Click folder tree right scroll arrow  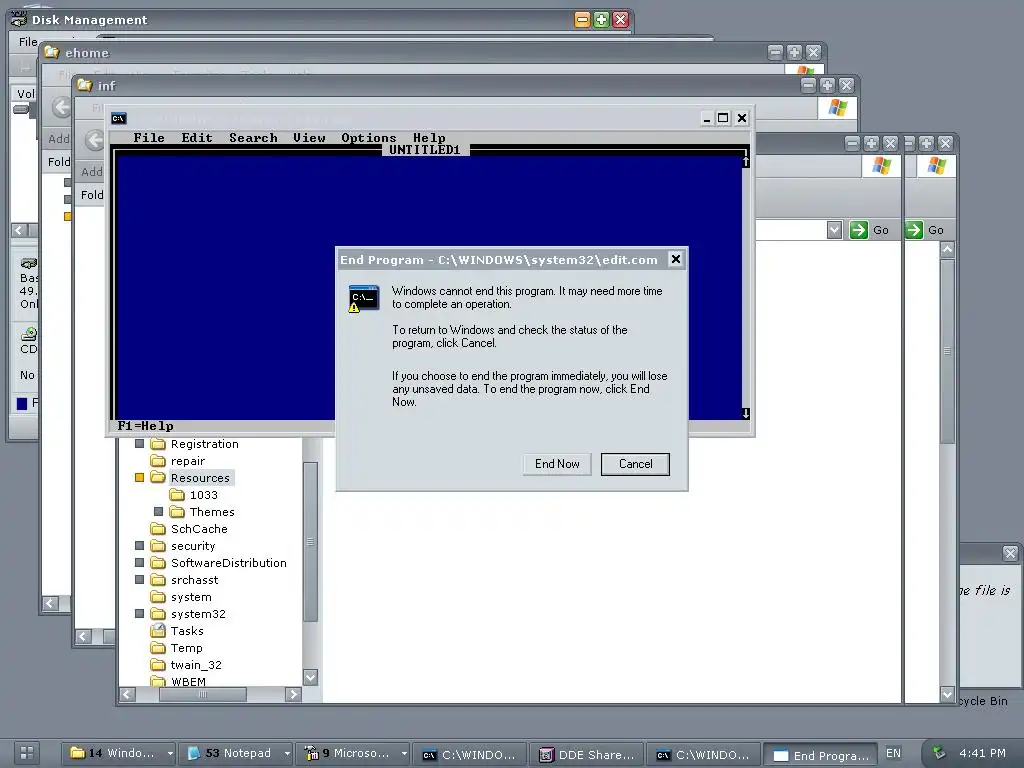coord(293,694)
